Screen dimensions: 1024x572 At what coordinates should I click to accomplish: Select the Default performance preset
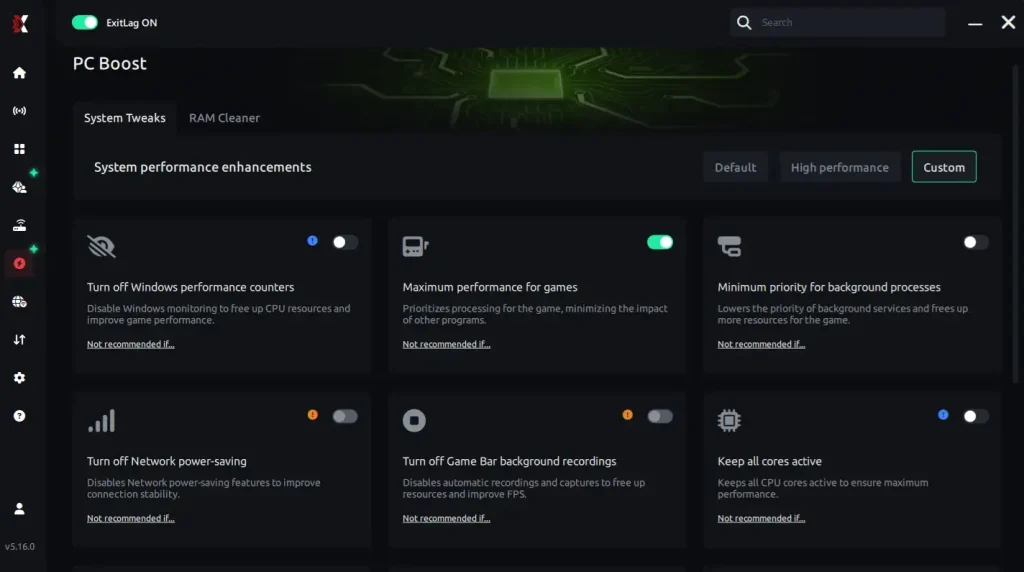click(735, 167)
